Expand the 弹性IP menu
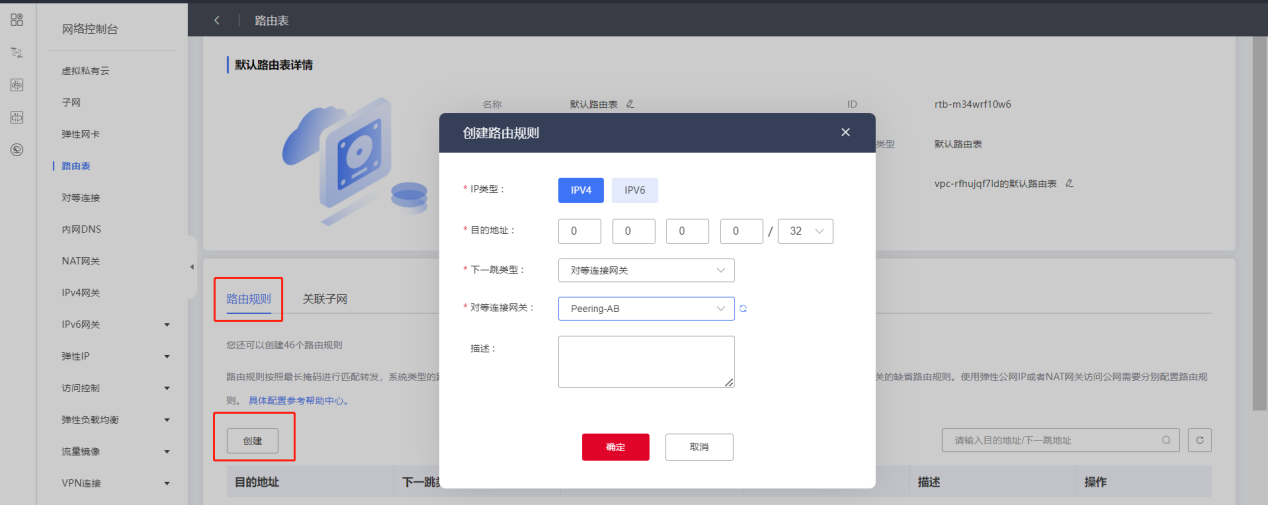Screen dimensions: 1268x505 coord(167,356)
